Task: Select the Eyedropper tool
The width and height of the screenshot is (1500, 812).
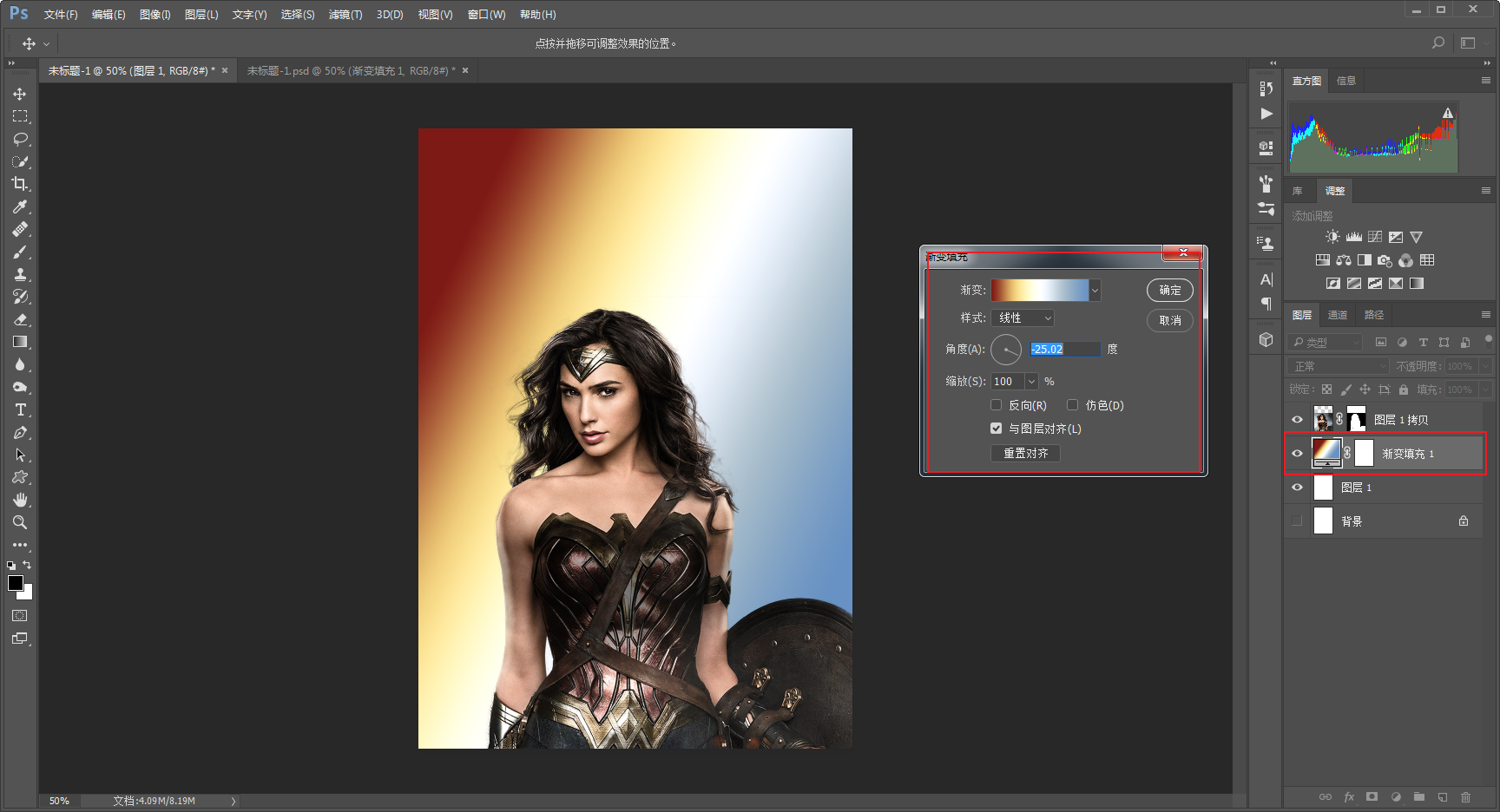Action: tap(20, 206)
